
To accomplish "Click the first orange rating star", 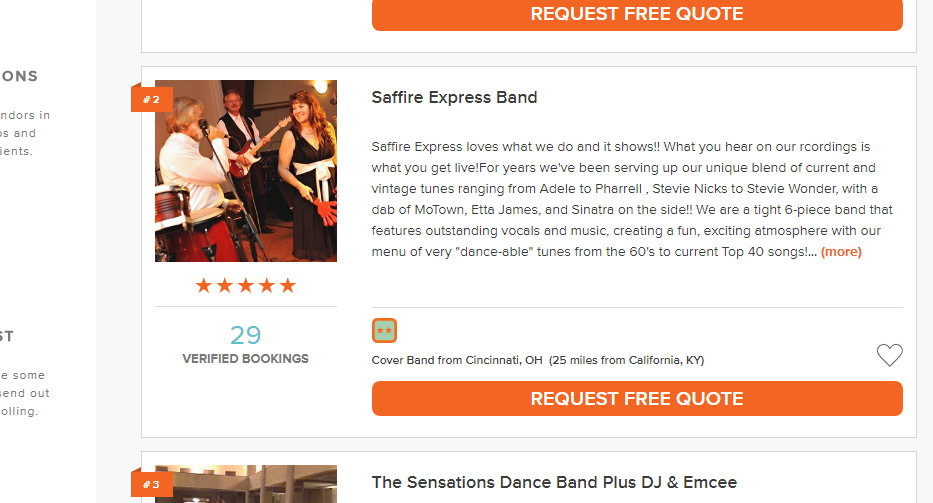I will [203, 286].
